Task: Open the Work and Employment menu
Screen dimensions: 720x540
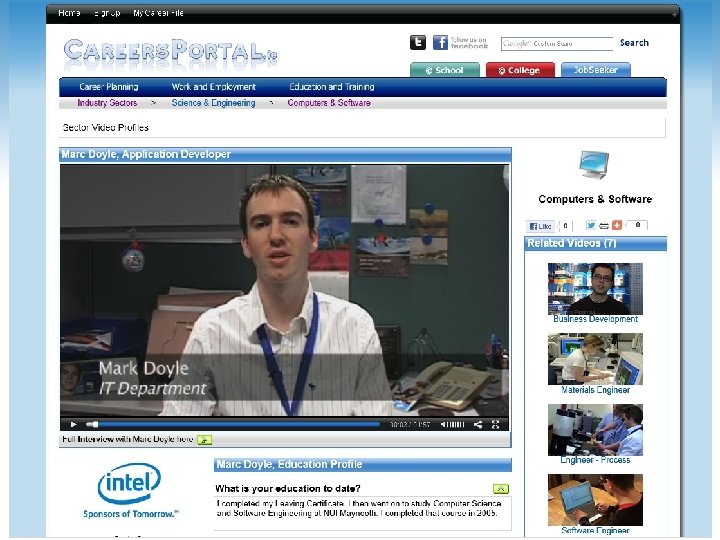Action: [214, 87]
